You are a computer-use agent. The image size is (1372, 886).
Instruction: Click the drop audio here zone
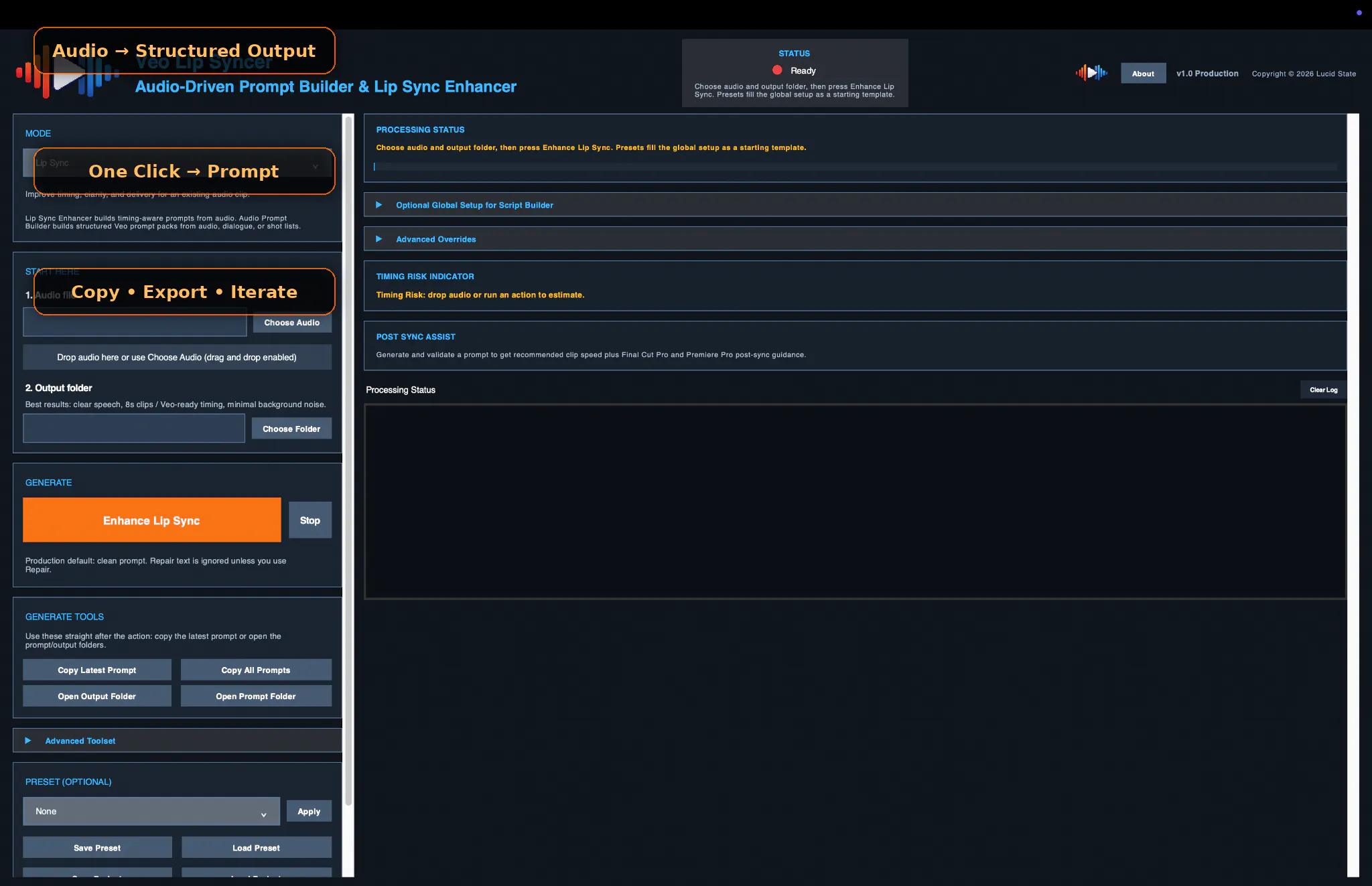[178, 357]
